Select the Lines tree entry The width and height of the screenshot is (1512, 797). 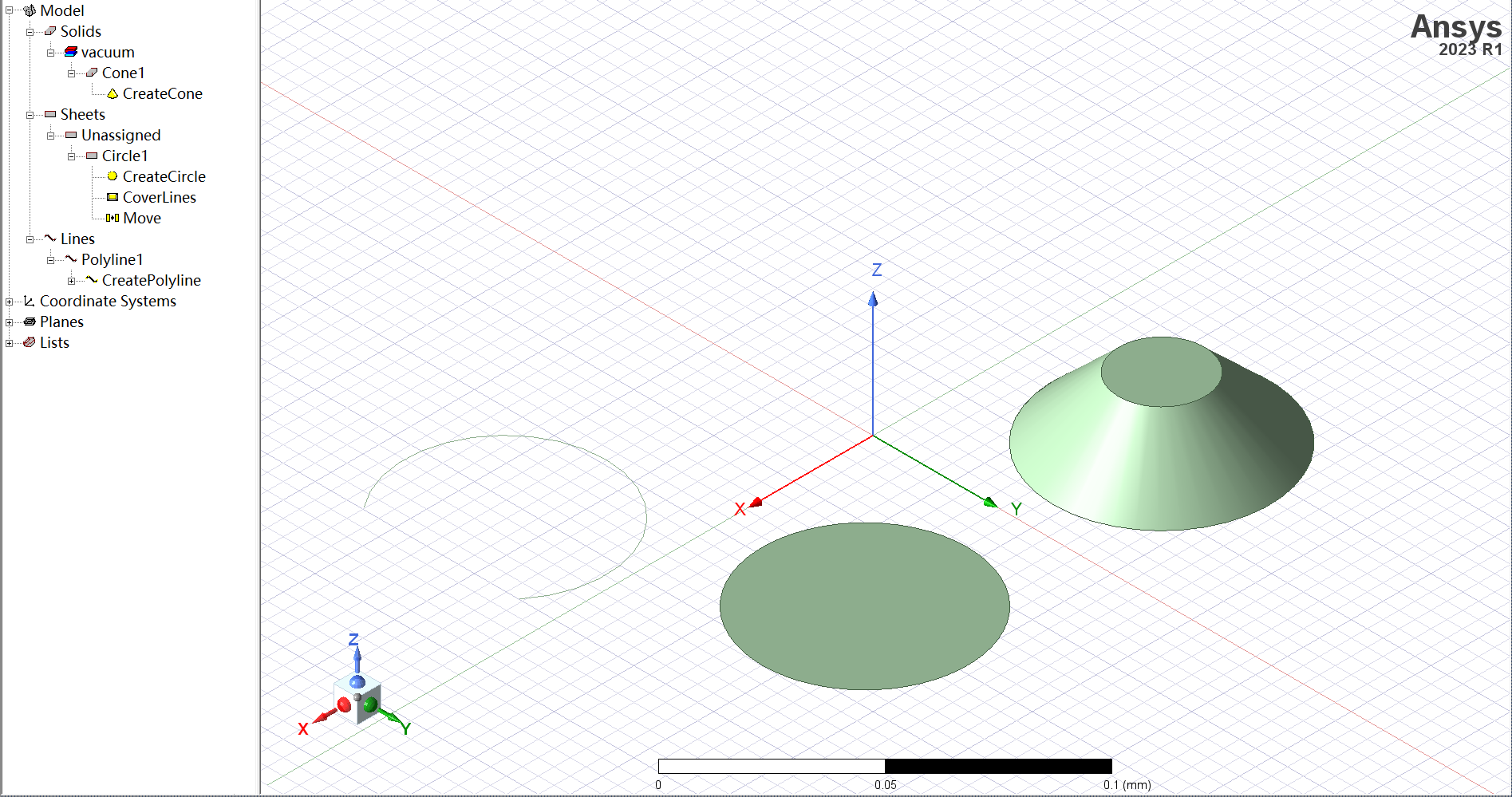point(77,239)
